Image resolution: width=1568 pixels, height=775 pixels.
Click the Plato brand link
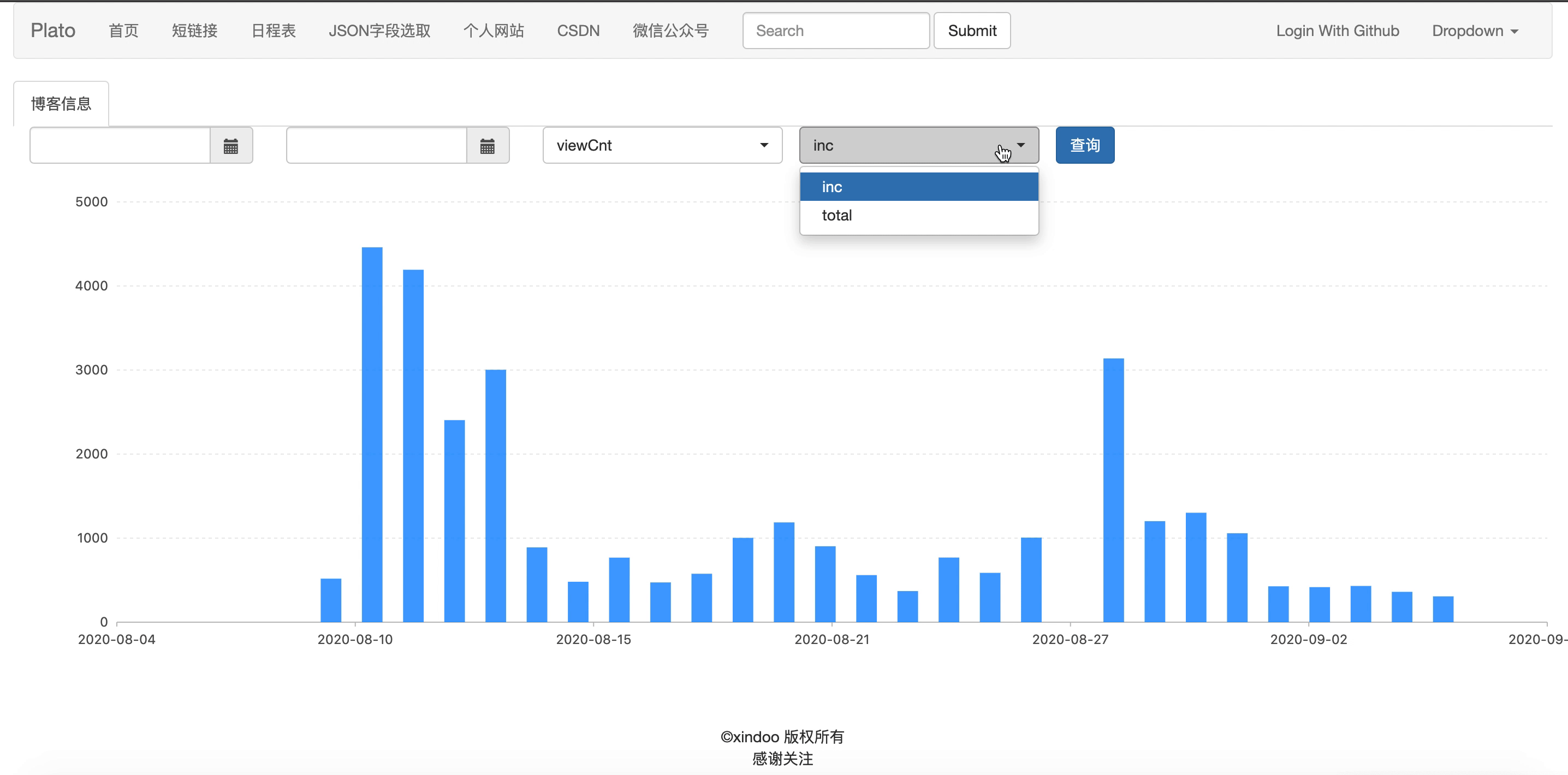pyautogui.click(x=53, y=31)
